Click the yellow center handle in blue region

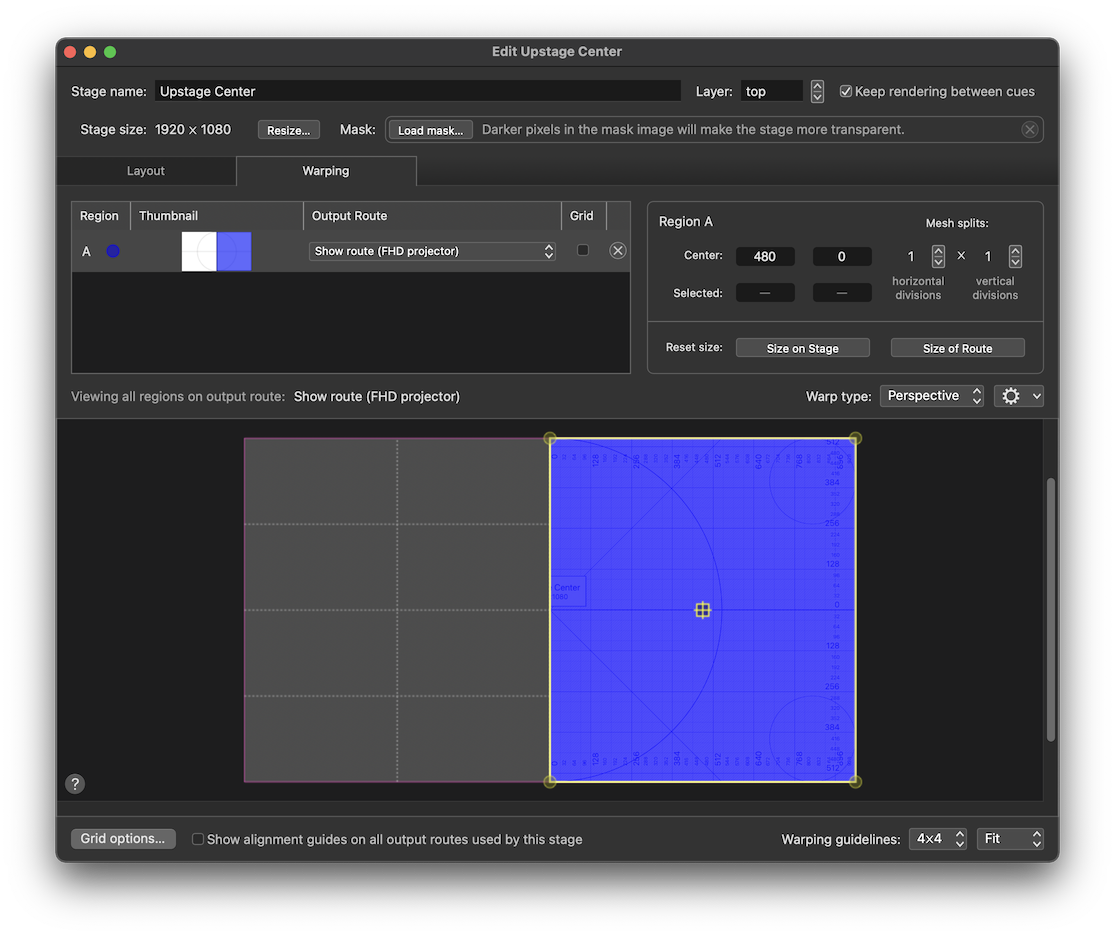click(703, 610)
